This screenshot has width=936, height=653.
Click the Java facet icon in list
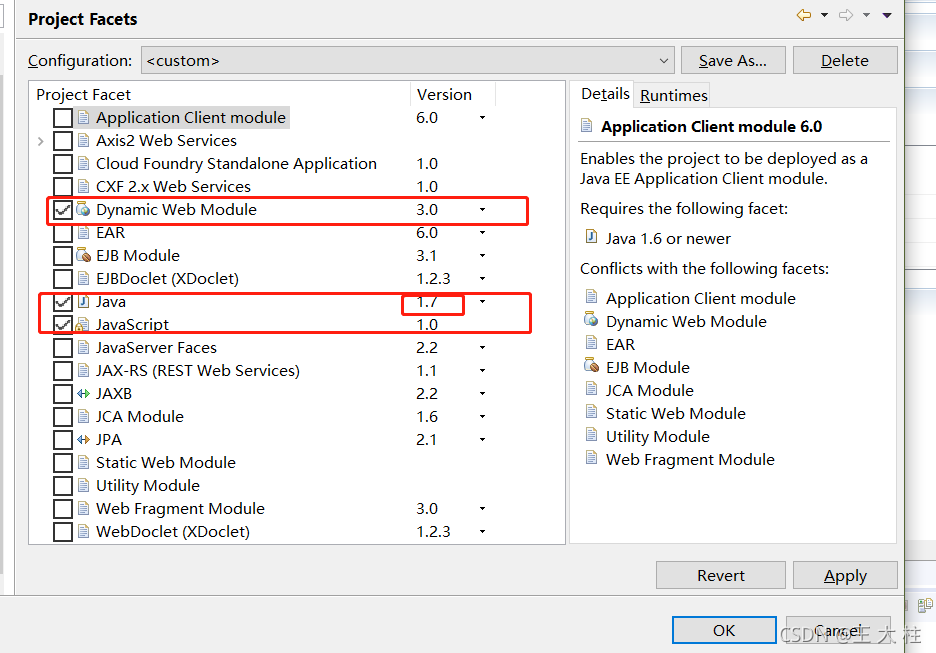pyautogui.click(x=84, y=301)
